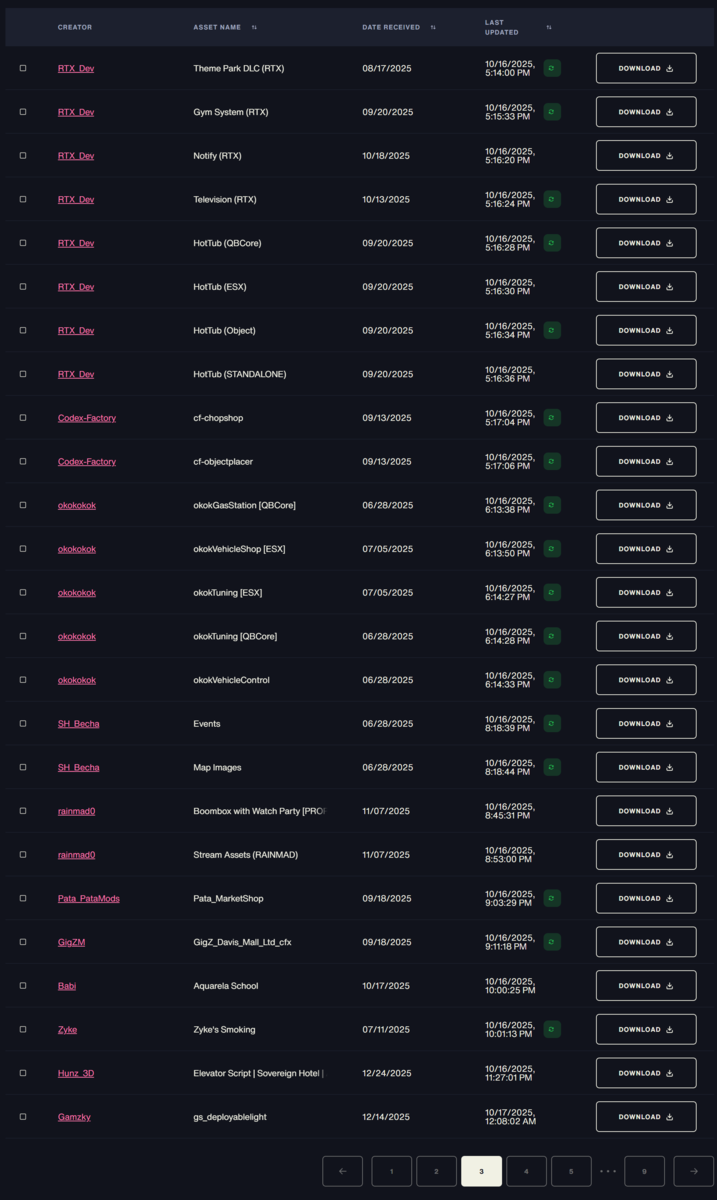
Task: Open page 4 in pagination
Action: click(526, 1171)
